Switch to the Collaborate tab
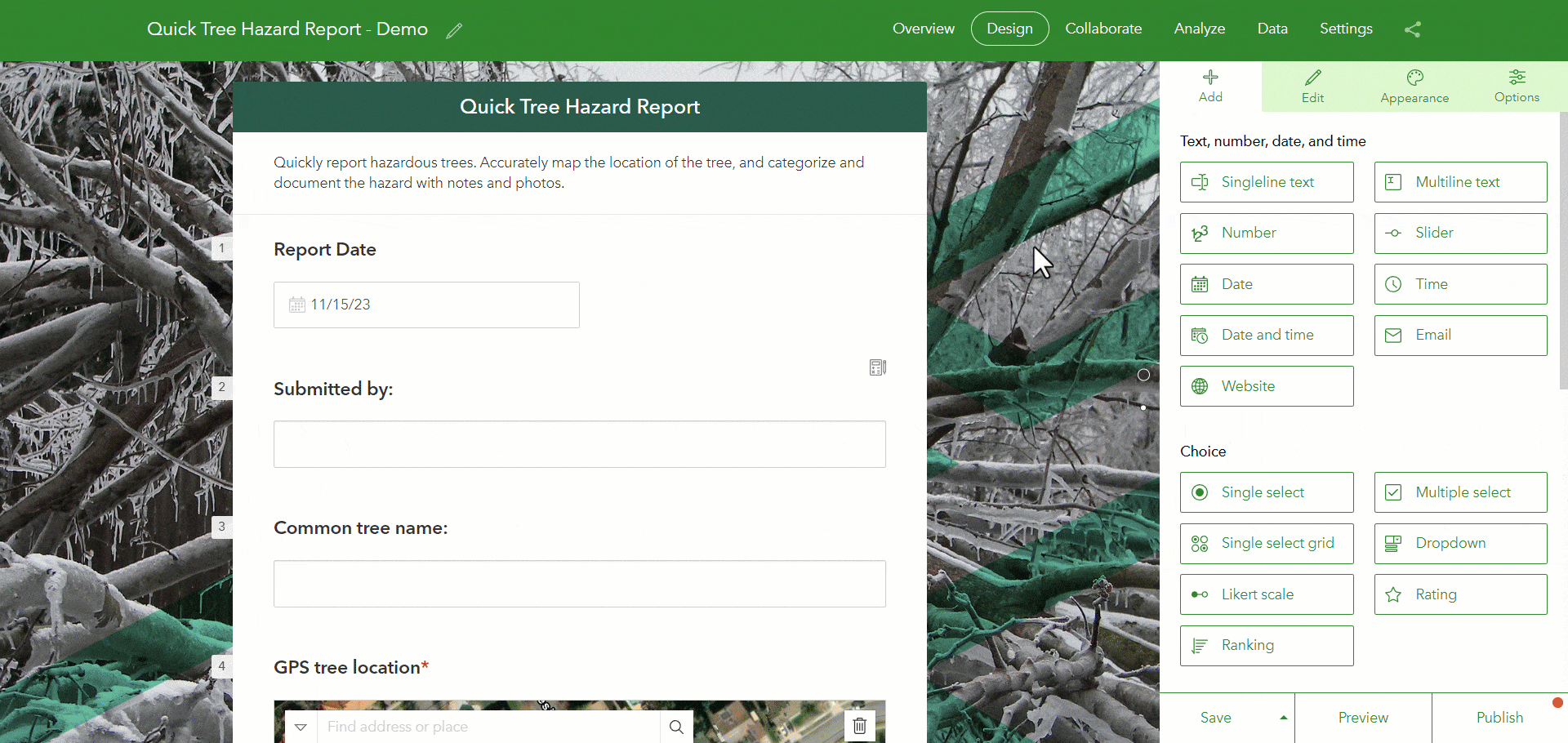Viewport: 1568px width, 743px height. [x=1103, y=29]
